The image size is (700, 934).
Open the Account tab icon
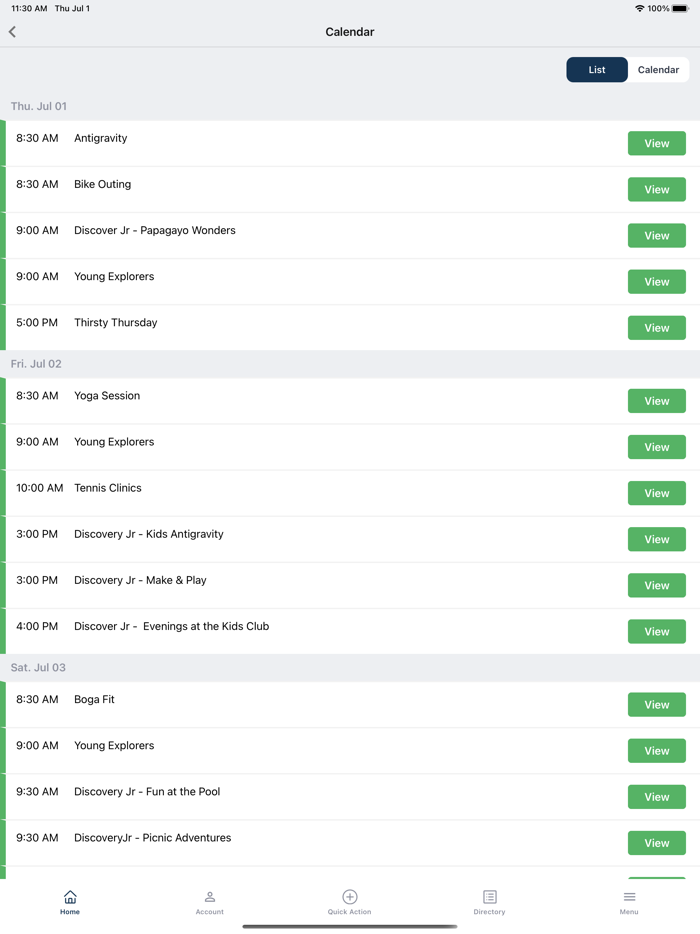click(x=210, y=897)
